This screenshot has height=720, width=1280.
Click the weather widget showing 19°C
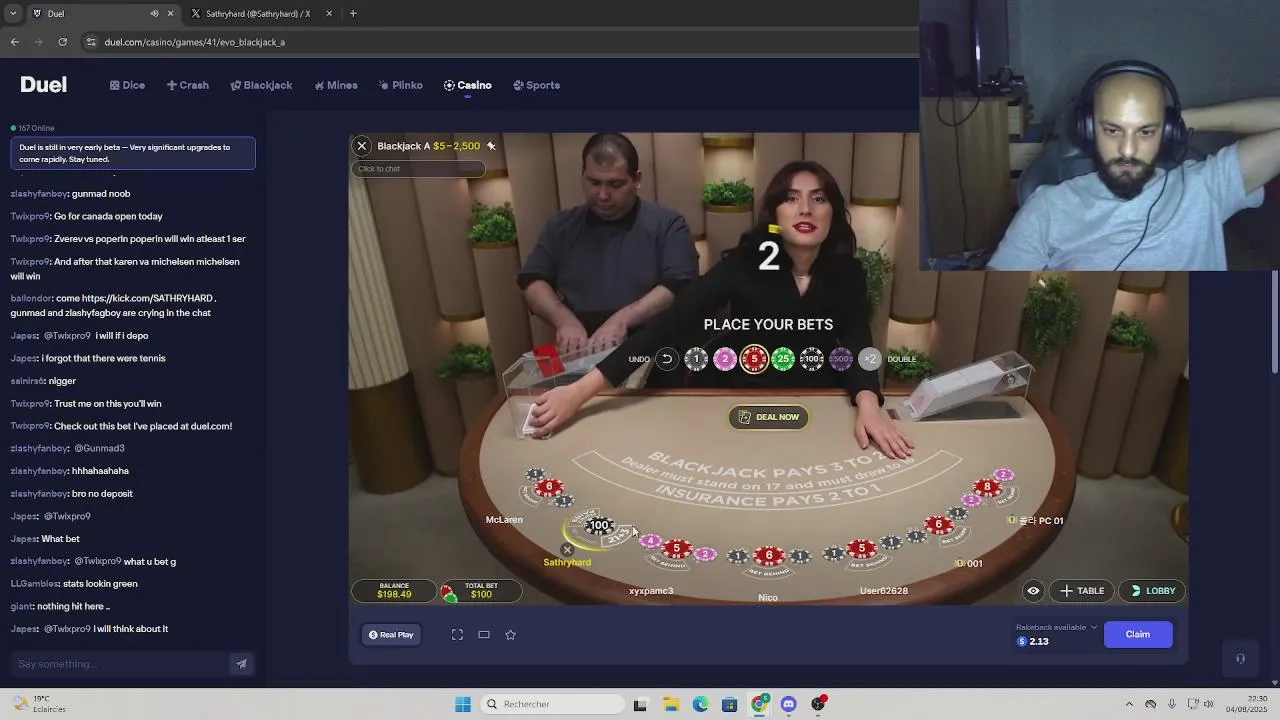pyautogui.click(x=38, y=704)
